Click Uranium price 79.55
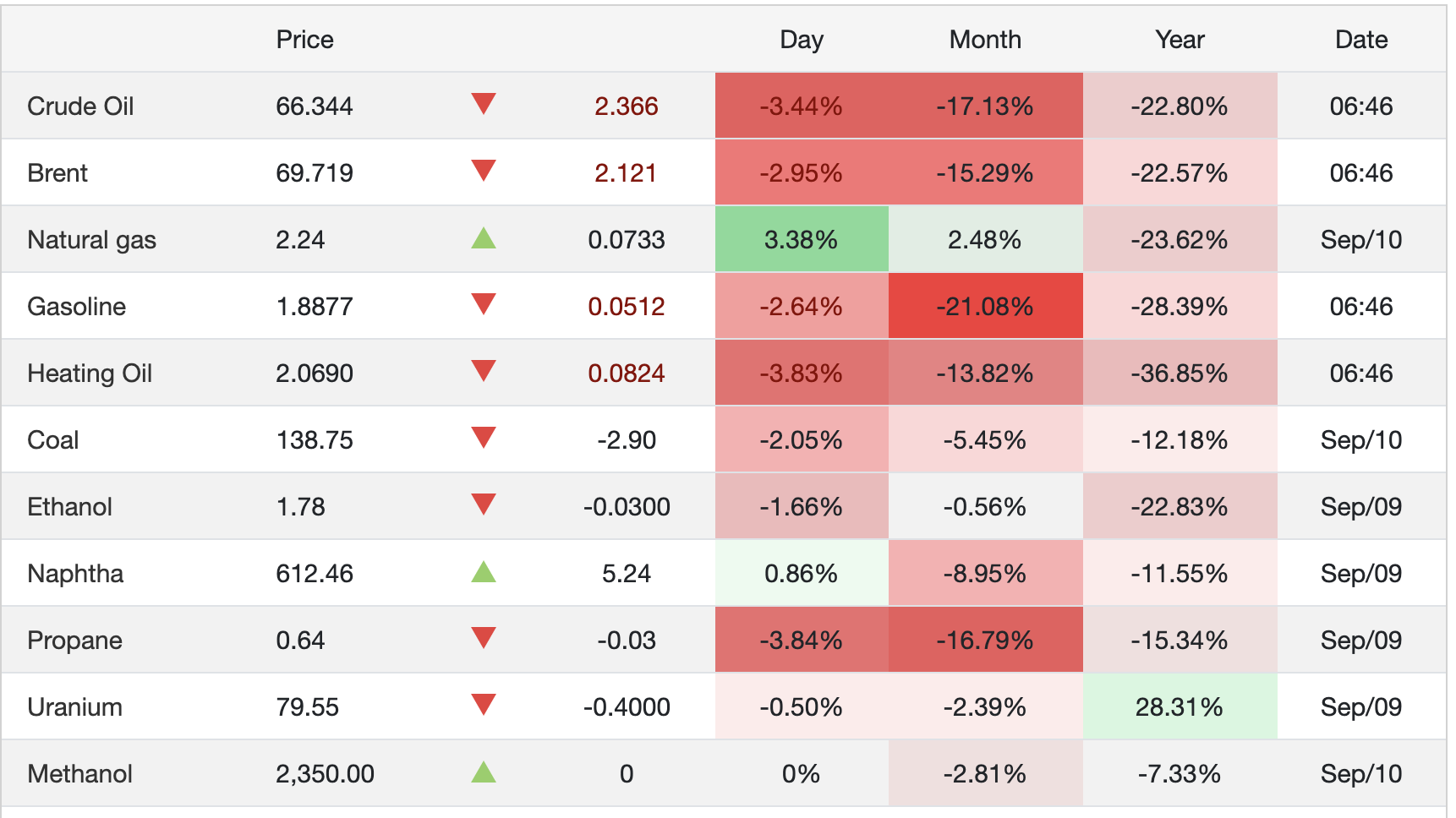The height and width of the screenshot is (818, 1456). pos(307,707)
